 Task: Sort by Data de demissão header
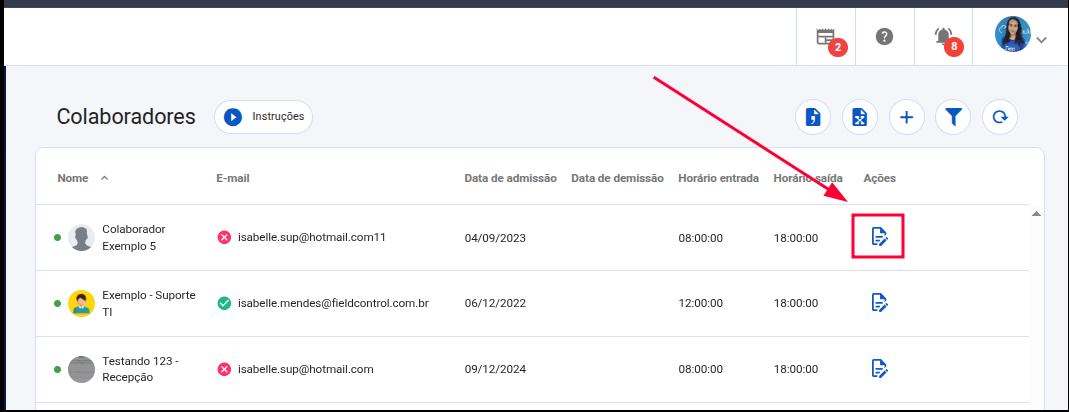tap(618, 178)
